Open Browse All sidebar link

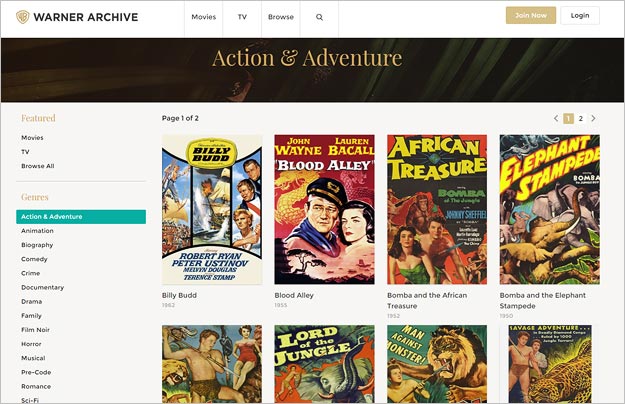point(37,166)
